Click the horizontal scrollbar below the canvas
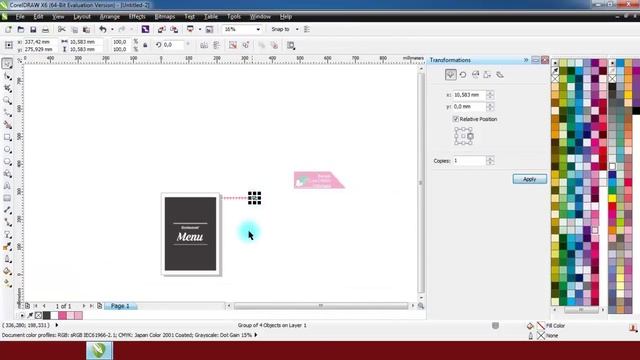640x360 pixels. tap(320, 306)
